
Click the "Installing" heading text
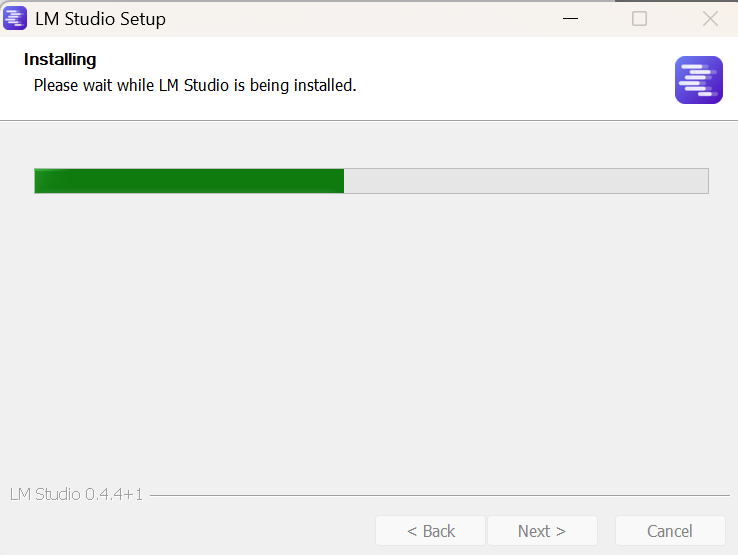(x=60, y=60)
